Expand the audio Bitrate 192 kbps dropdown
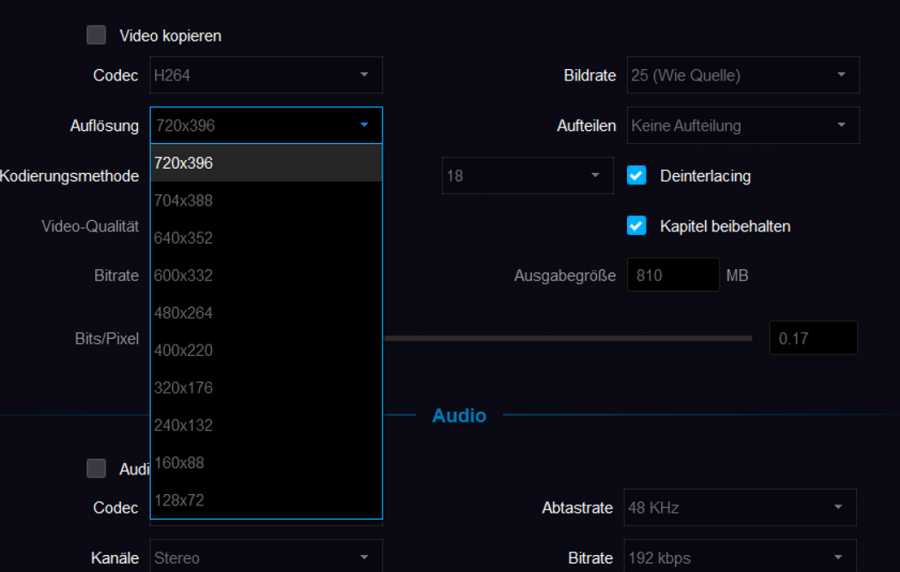This screenshot has width=900, height=572. (740, 557)
